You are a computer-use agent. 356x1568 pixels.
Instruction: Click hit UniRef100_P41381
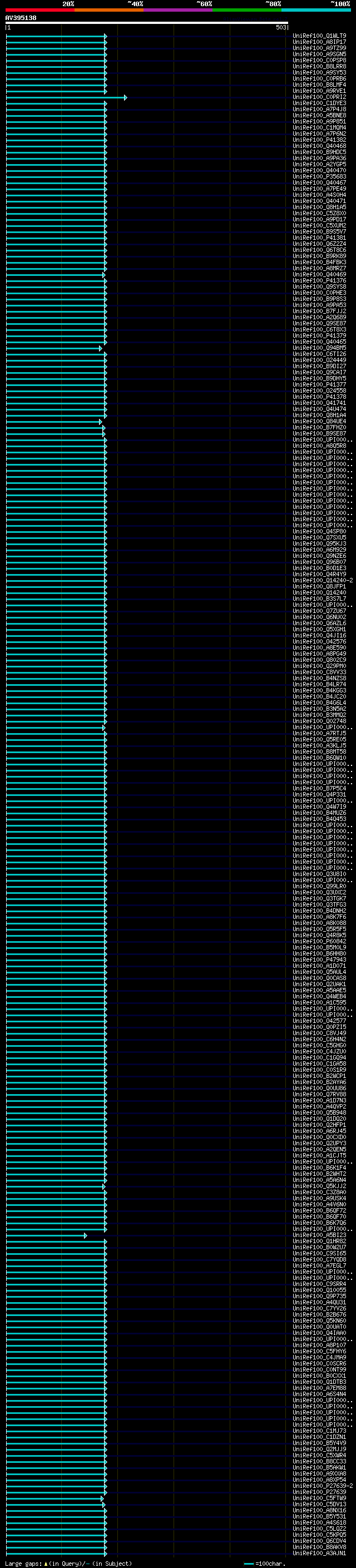(319, 238)
